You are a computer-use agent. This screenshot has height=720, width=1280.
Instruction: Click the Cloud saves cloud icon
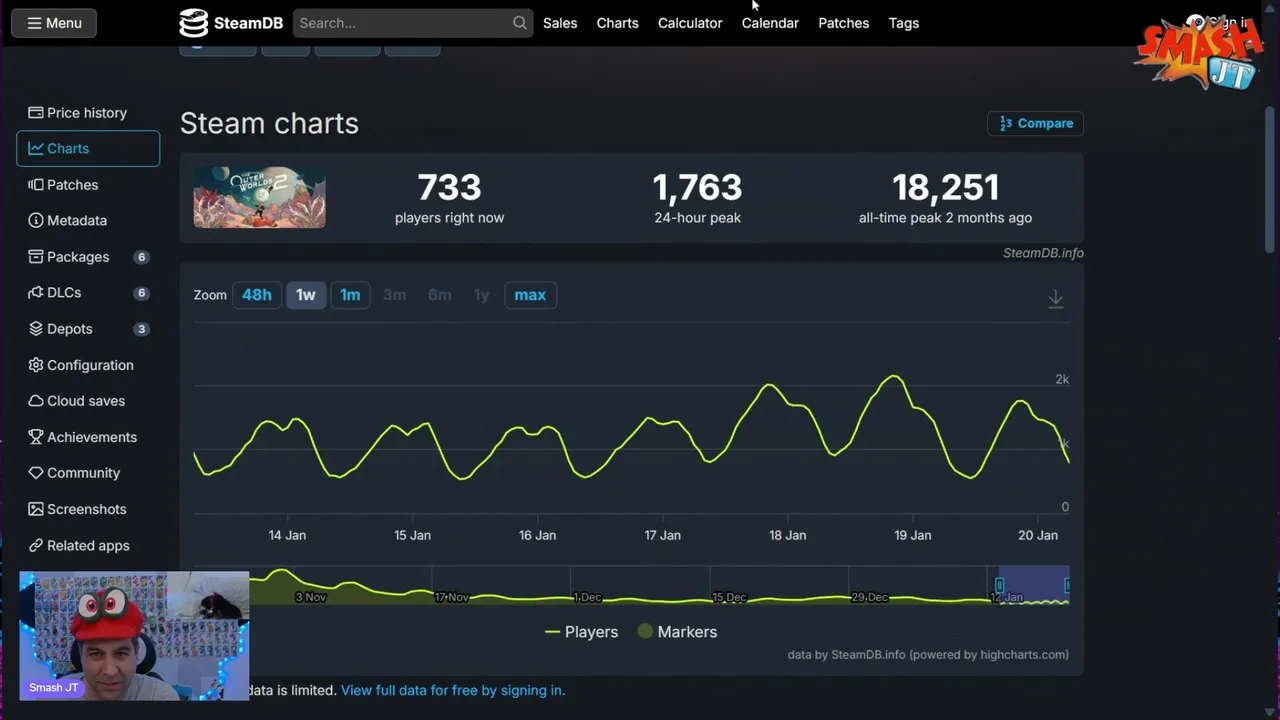point(36,401)
